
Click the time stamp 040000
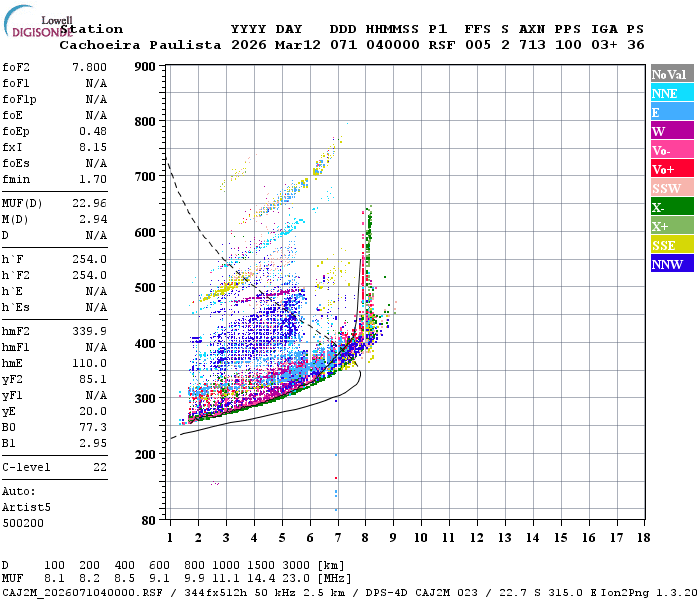click(392, 45)
